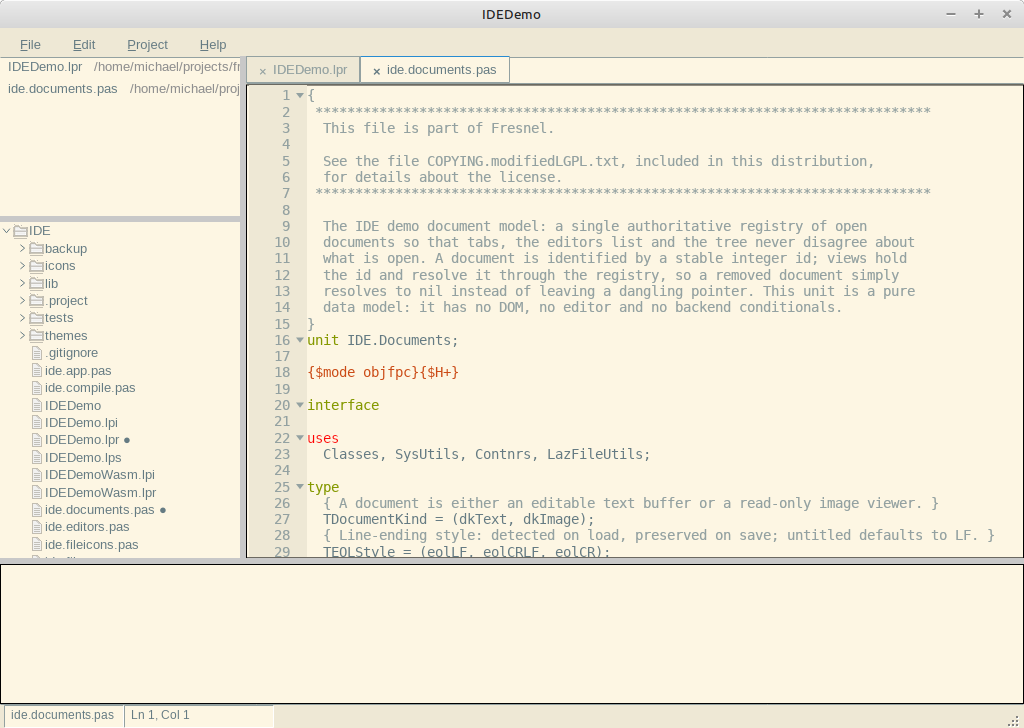Collapse the IDE root folder

6,230
